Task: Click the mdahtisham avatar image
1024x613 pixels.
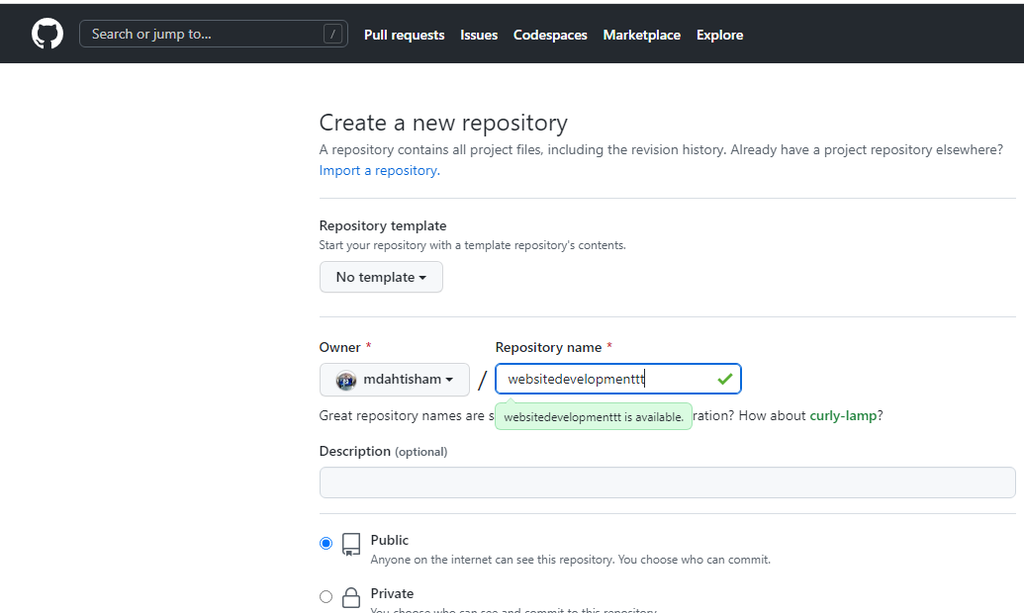Action: [x=346, y=380]
